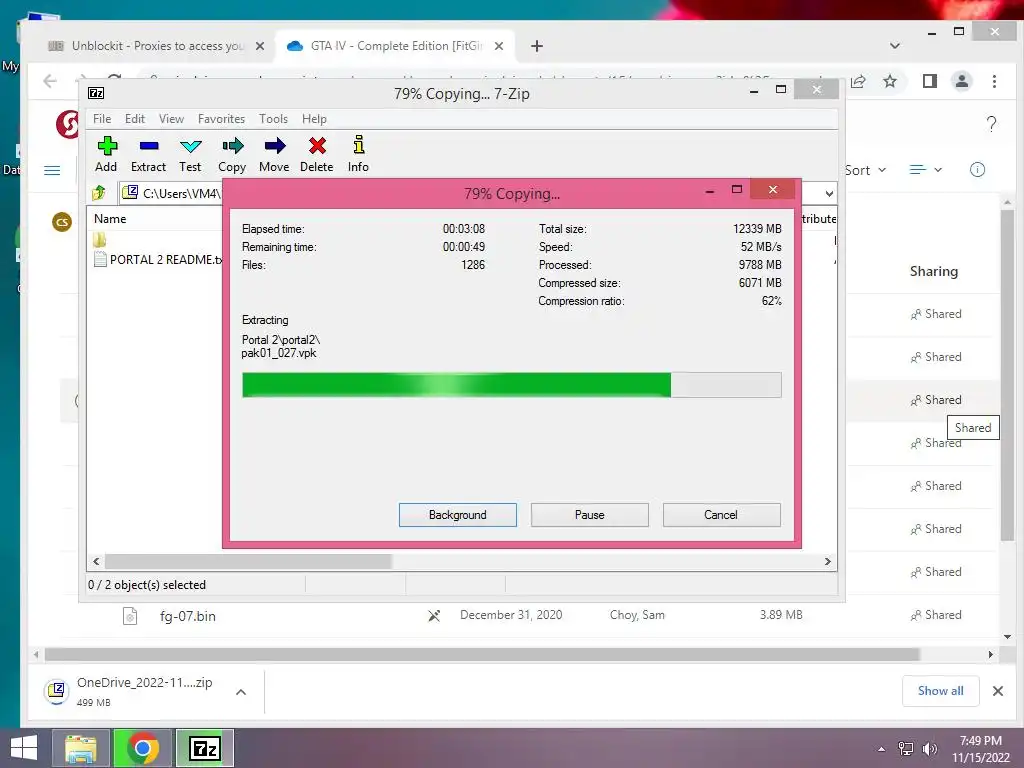Open the Tools menu in 7-Zip
The image size is (1024, 768).
(273, 119)
